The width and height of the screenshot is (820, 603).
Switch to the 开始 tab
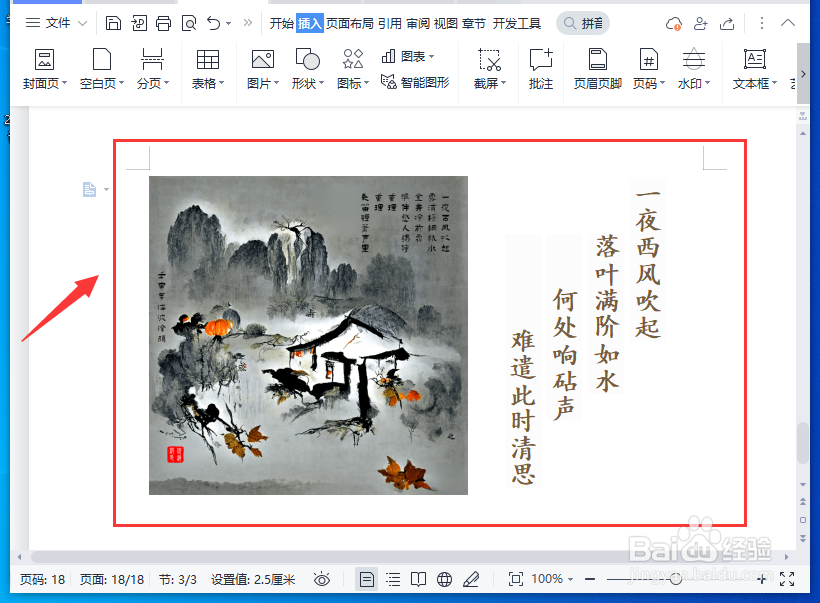point(282,24)
